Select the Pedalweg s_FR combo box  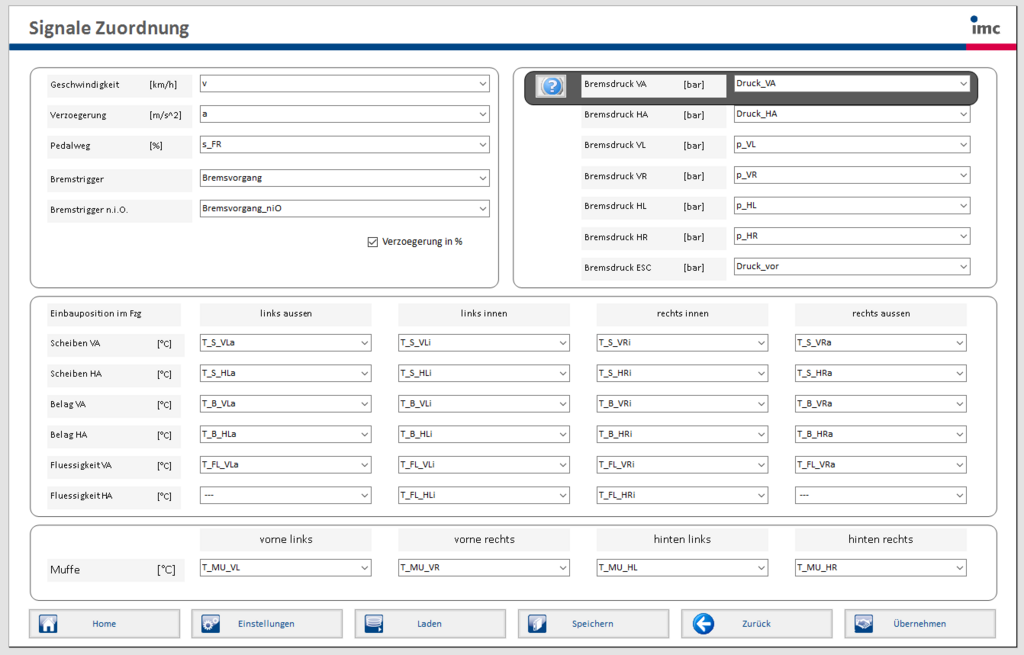pos(344,145)
